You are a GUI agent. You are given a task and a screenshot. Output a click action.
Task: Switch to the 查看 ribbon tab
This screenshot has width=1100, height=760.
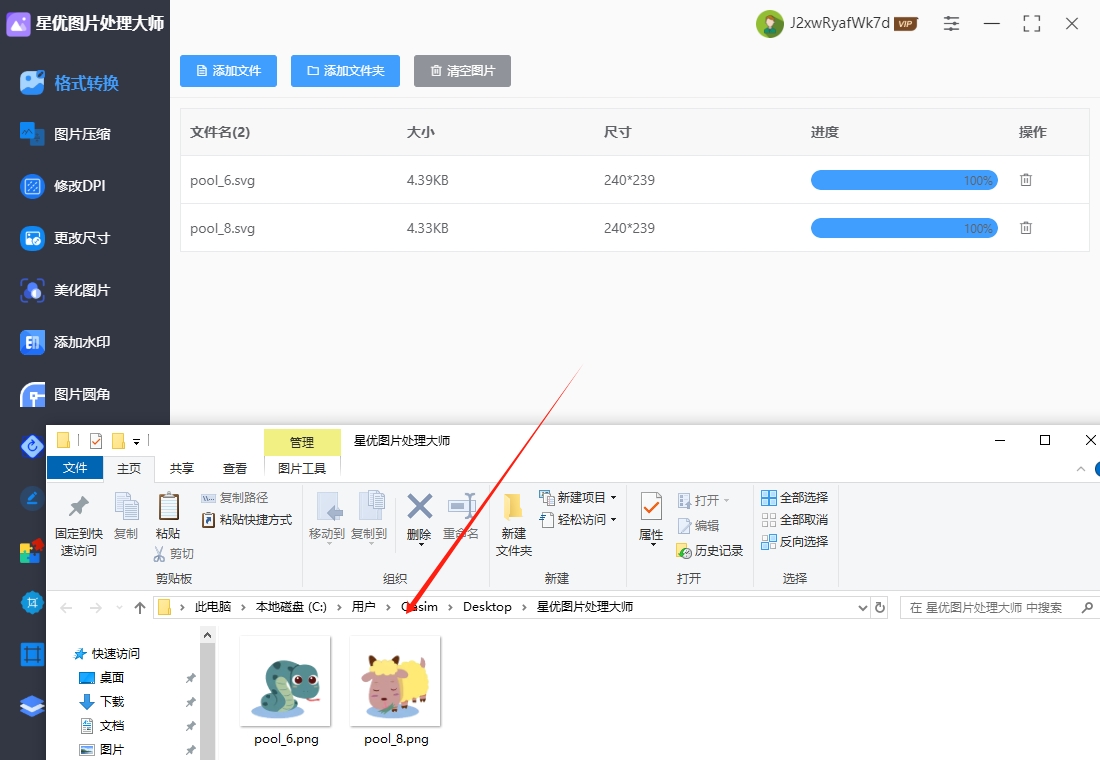coord(235,468)
